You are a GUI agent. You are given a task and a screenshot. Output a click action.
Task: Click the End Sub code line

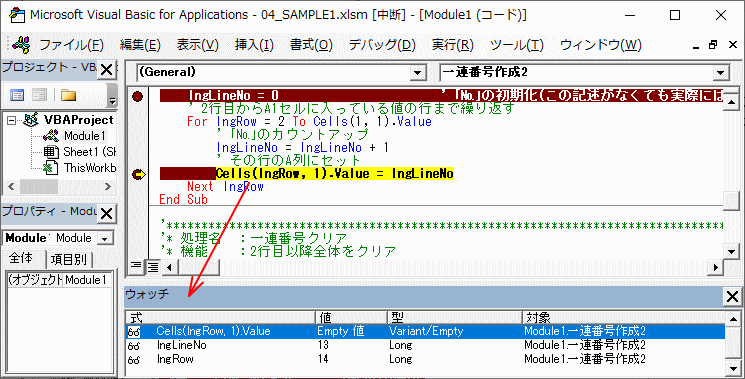pyautogui.click(x=183, y=199)
